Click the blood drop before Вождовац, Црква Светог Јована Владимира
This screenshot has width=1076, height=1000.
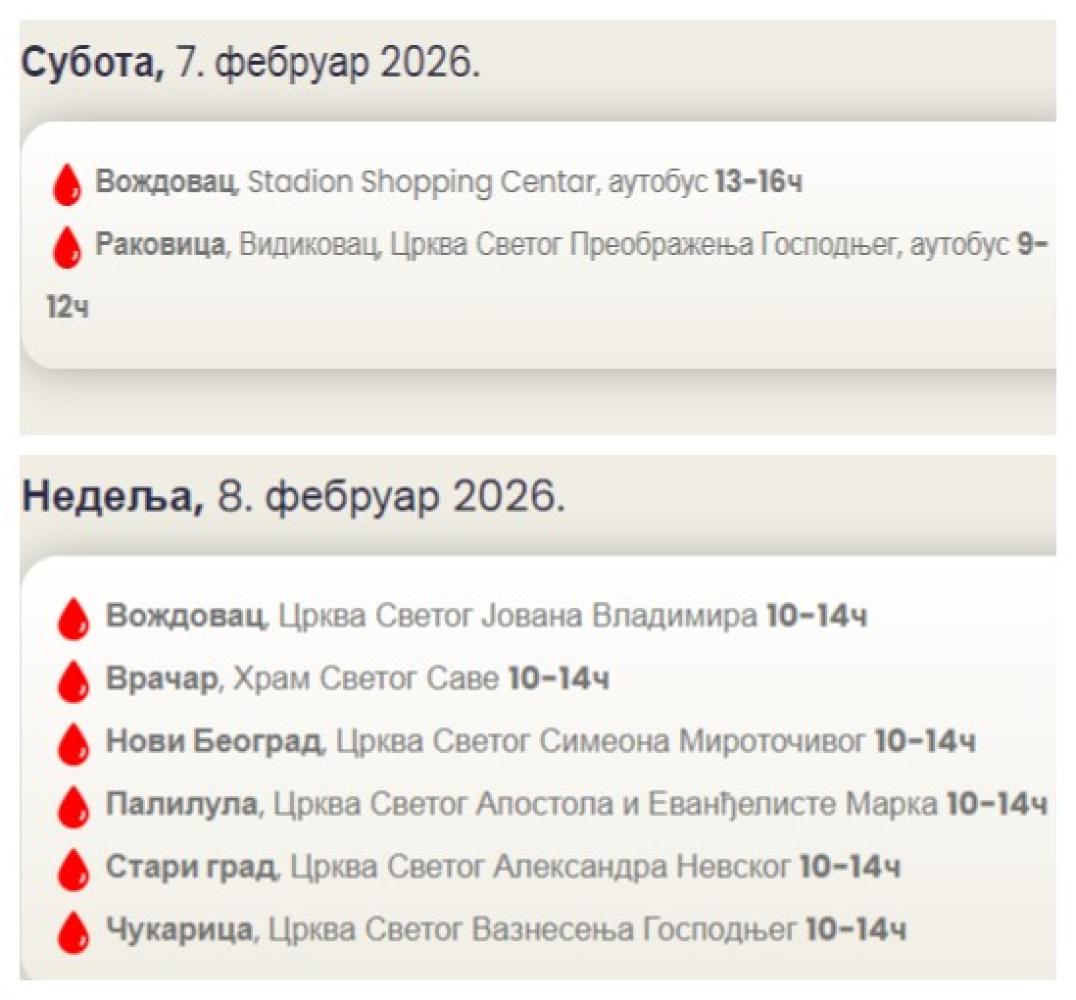(x=73, y=618)
